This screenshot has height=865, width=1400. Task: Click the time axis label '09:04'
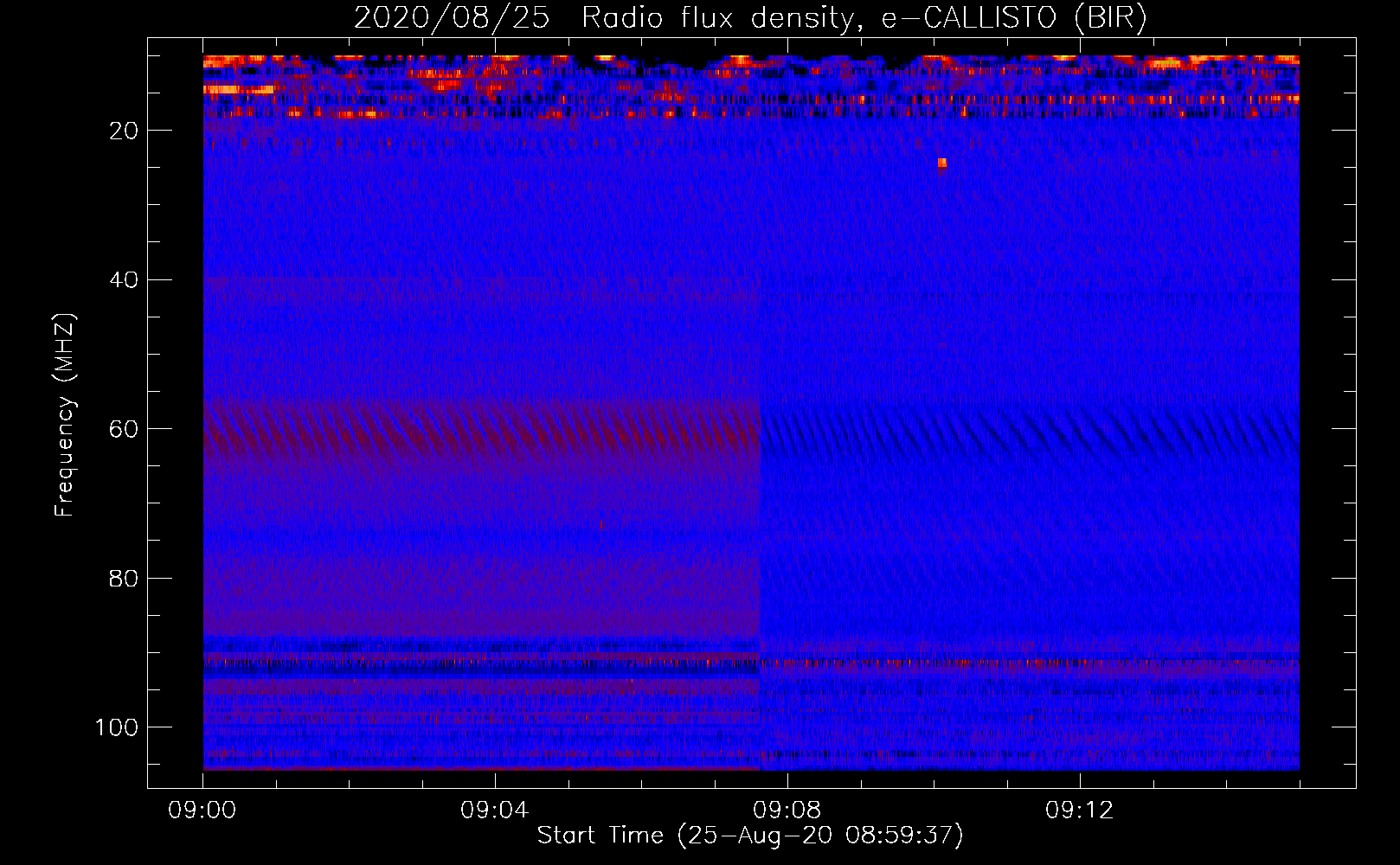pyautogui.click(x=494, y=811)
